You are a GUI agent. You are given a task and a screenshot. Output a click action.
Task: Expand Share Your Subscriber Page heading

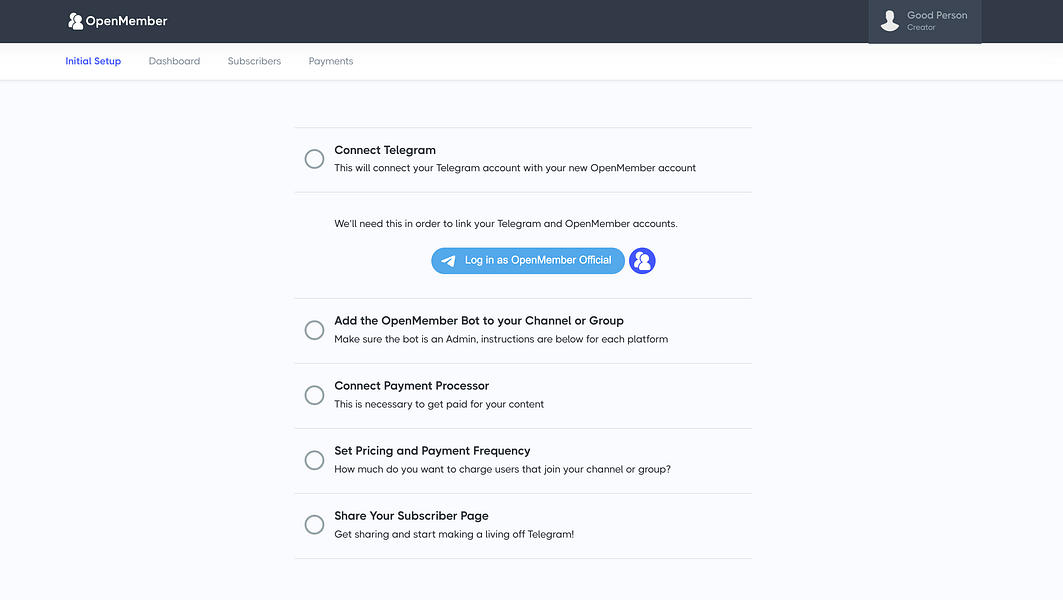click(x=412, y=516)
